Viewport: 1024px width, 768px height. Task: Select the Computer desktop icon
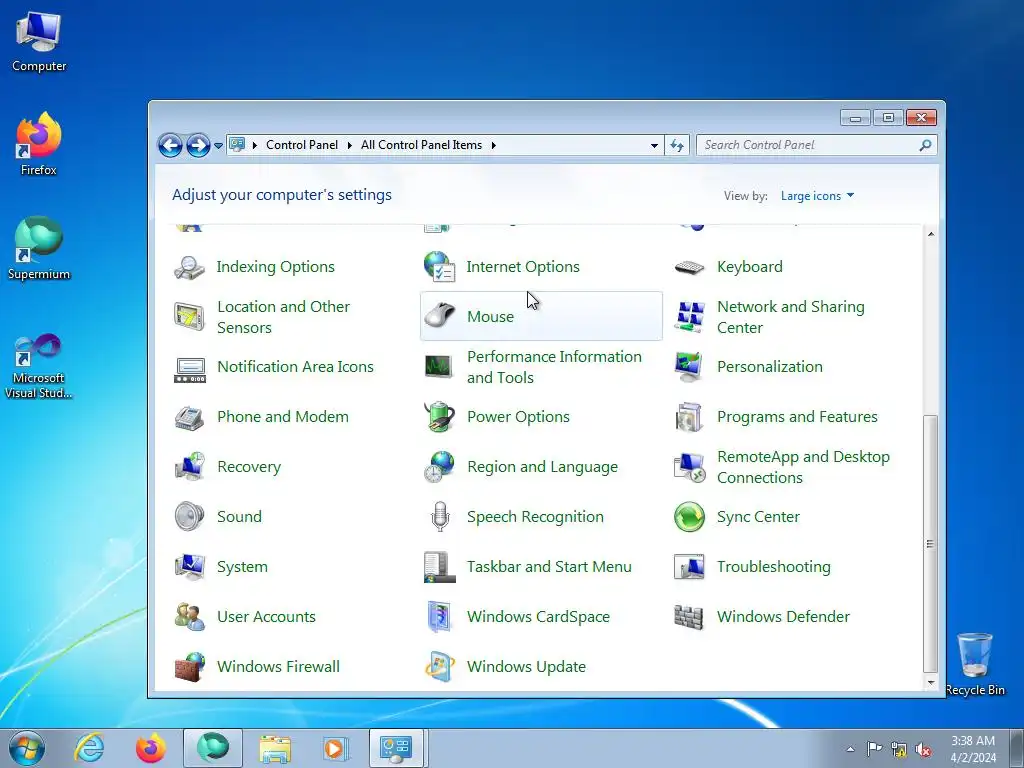(x=39, y=42)
